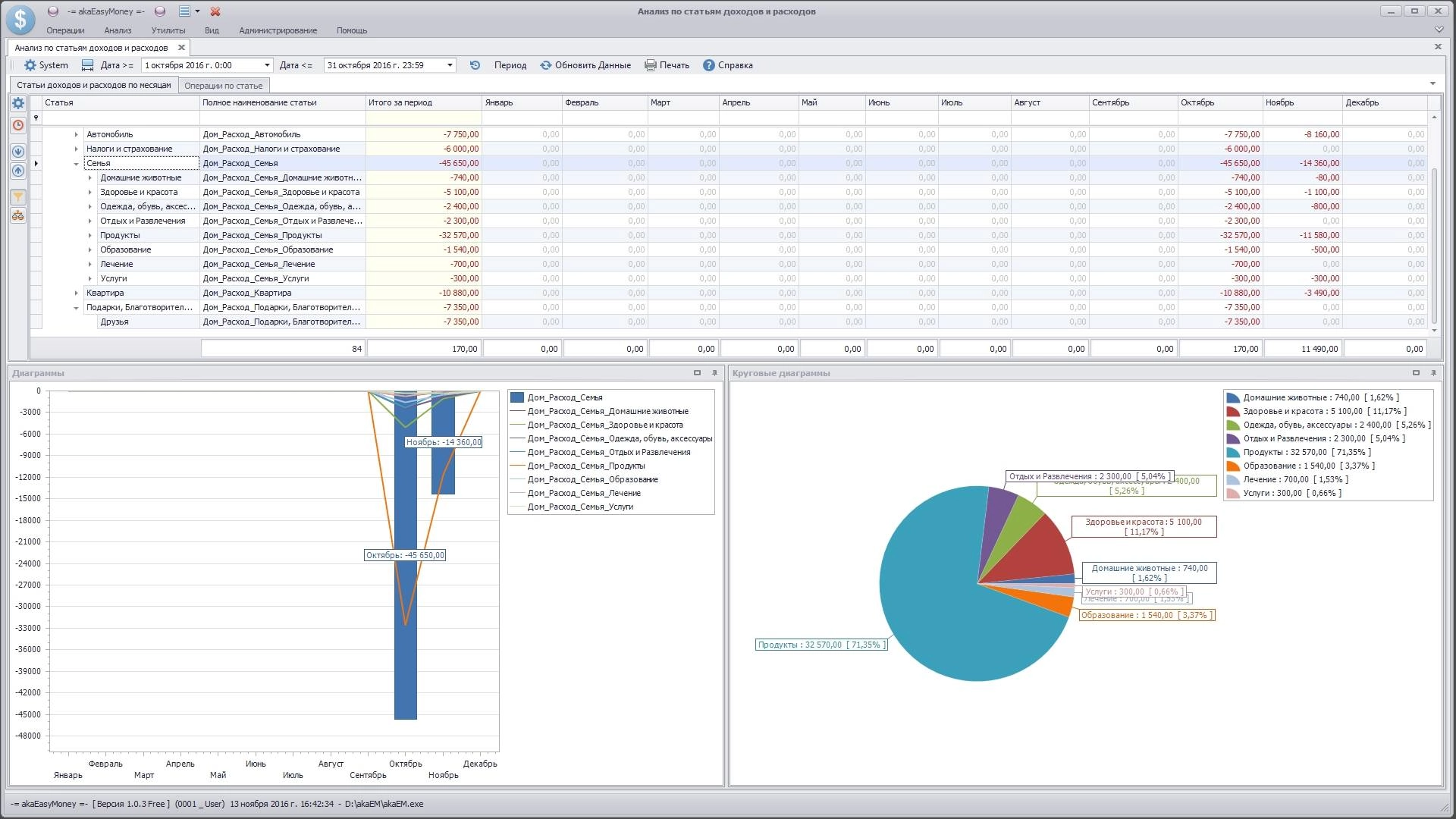Collapse Подарки, Благотворител... node

(76, 308)
